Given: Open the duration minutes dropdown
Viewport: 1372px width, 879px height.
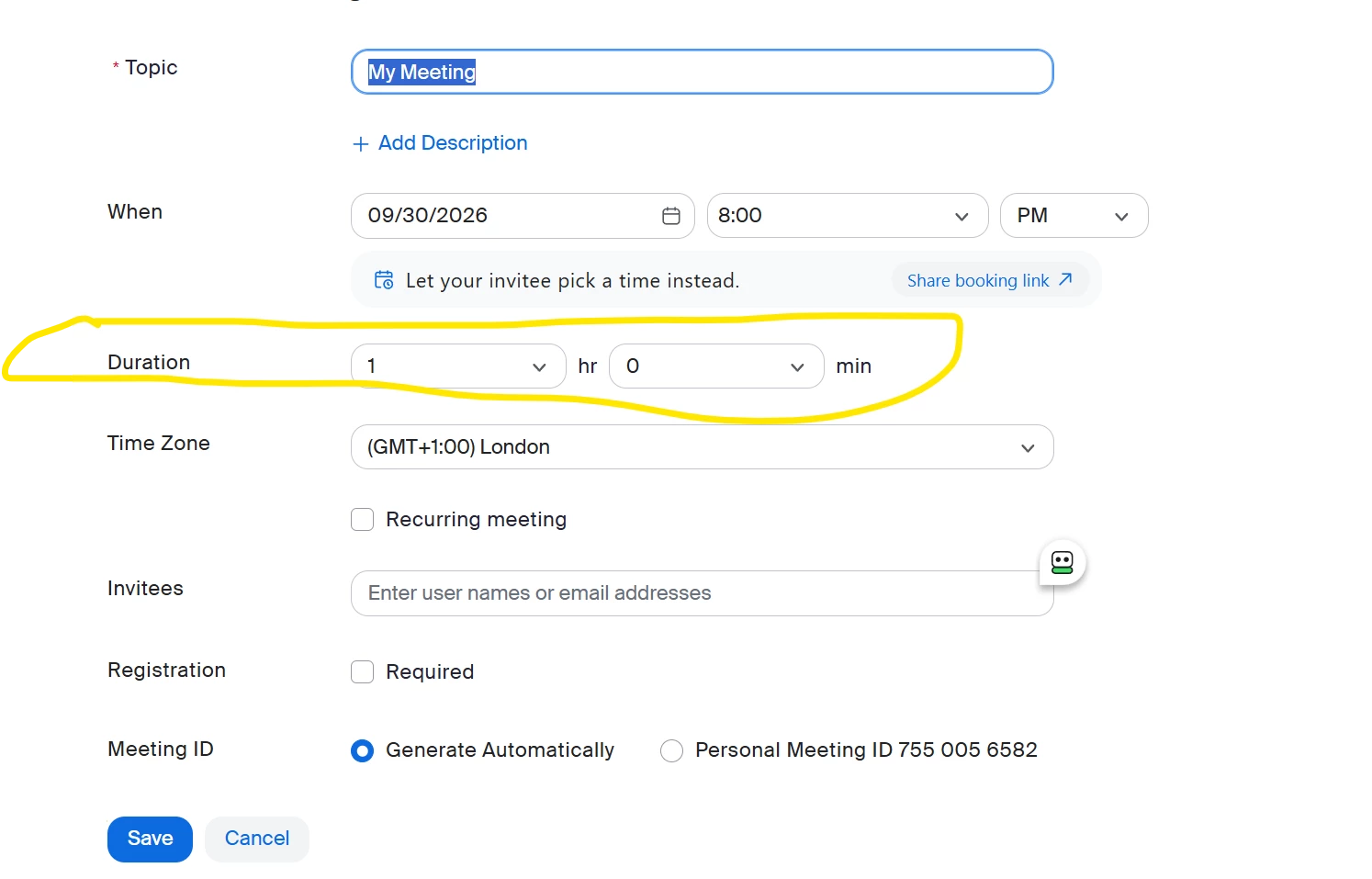Looking at the screenshot, I should tap(716, 366).
